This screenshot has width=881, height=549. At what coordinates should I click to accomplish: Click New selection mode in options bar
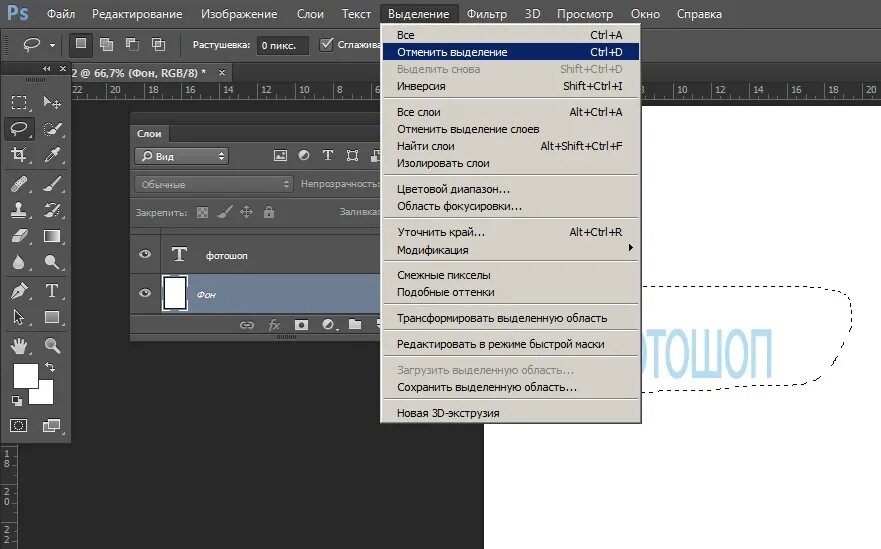point(81,44)
